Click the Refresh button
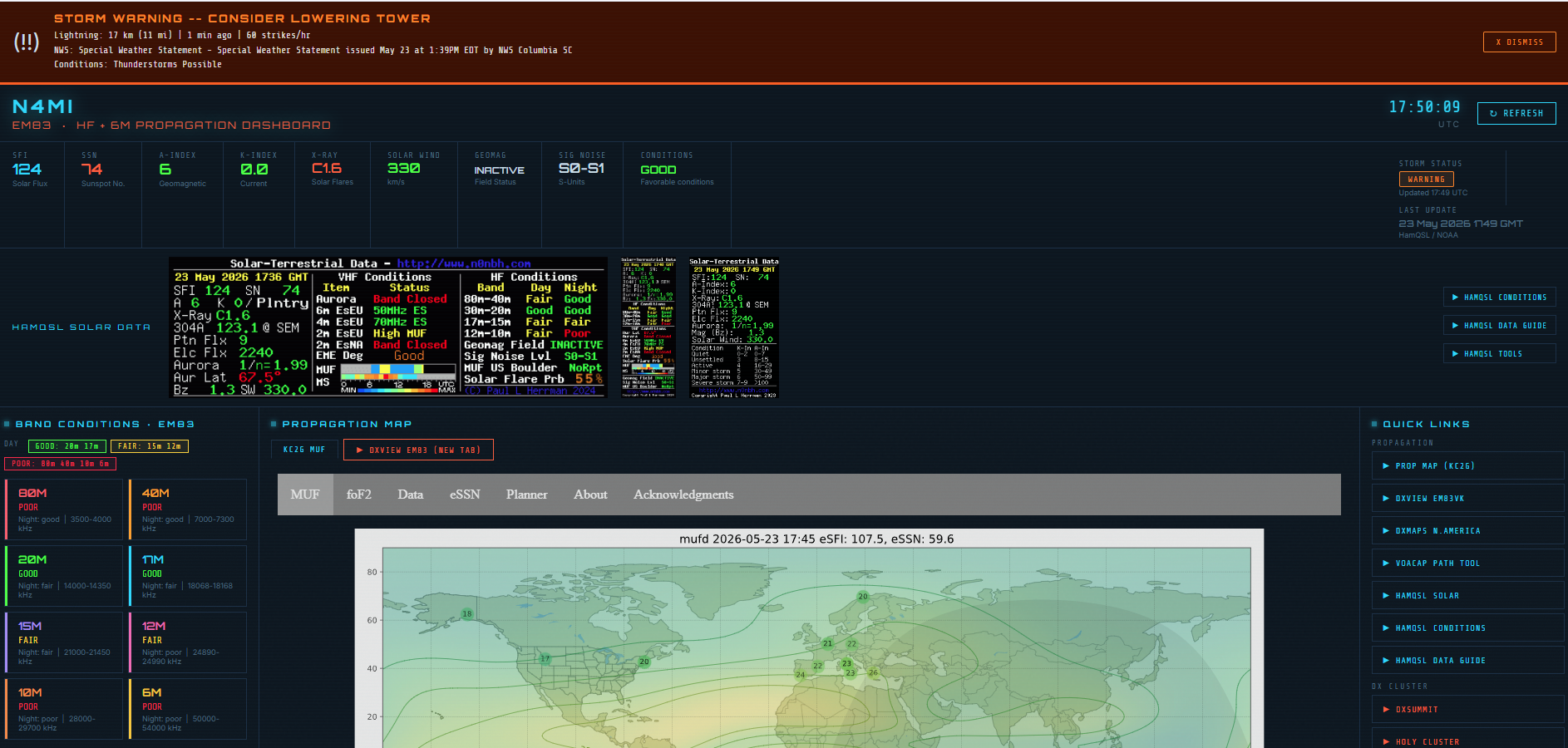 click(1516, 113)
